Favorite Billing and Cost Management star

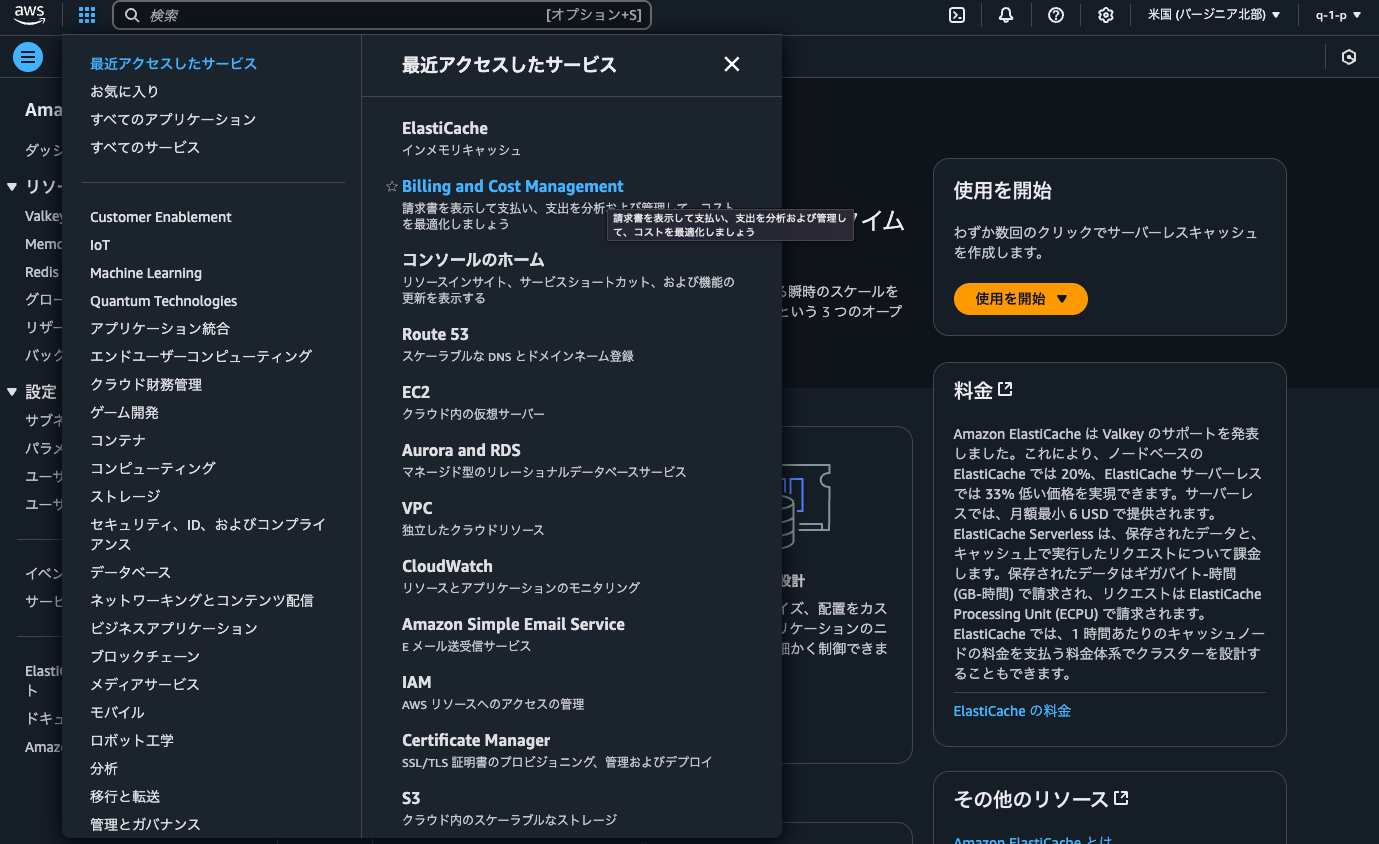[x=392, y=187]
